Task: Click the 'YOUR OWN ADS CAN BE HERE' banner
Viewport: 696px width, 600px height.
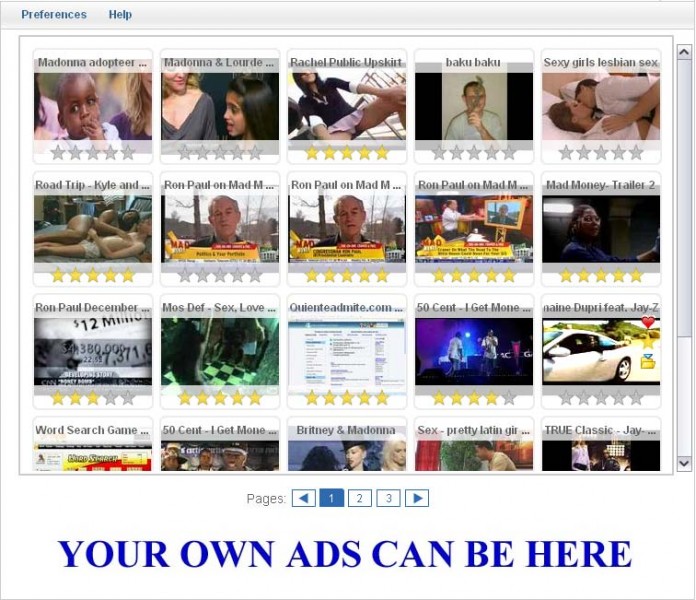Action: (x=345, y=554)
